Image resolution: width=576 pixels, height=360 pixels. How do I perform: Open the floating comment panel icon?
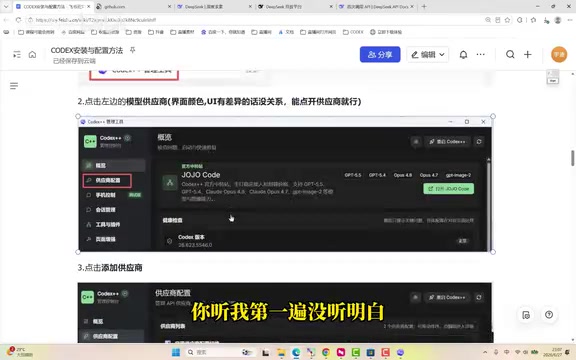coord(526,315)
